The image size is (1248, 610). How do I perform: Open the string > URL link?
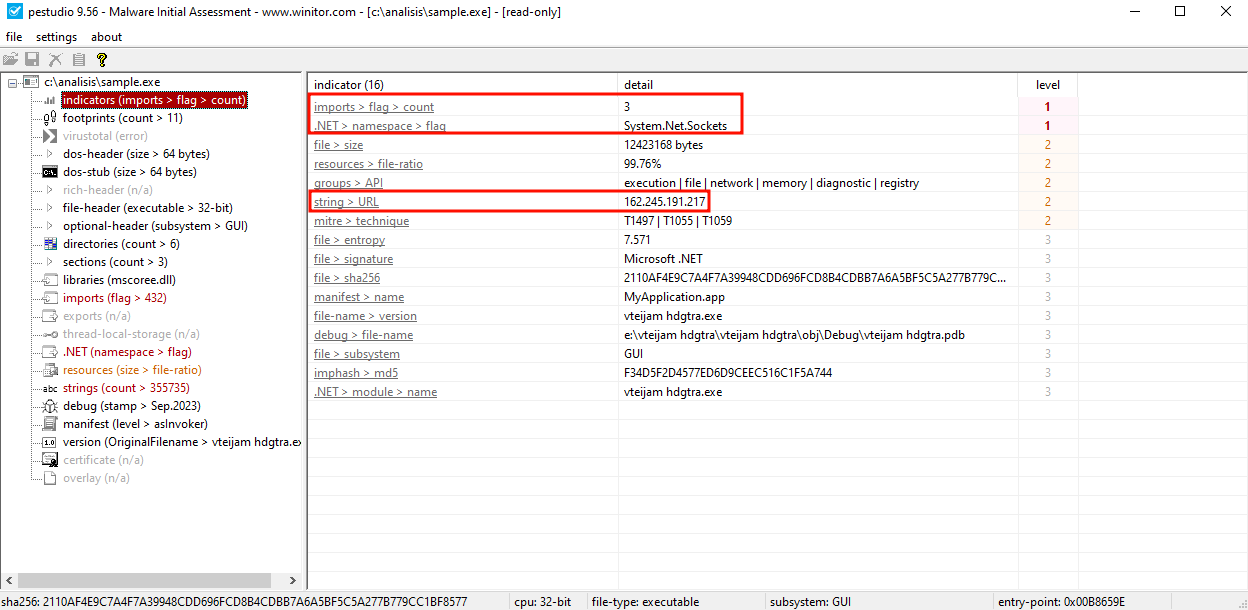(x=345, y=201)
